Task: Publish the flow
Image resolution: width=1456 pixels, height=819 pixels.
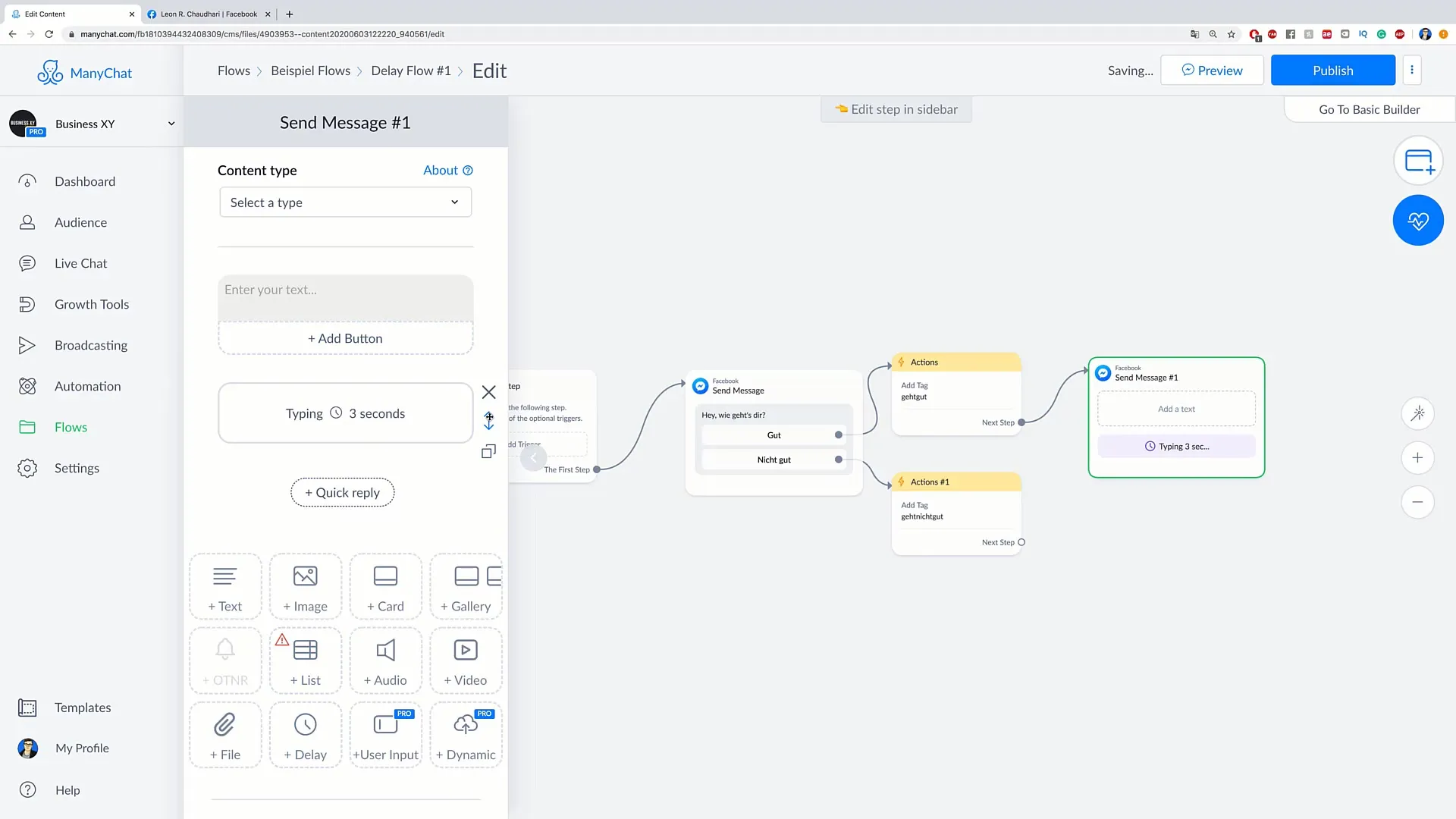Action: click(x=1333, y=71)
